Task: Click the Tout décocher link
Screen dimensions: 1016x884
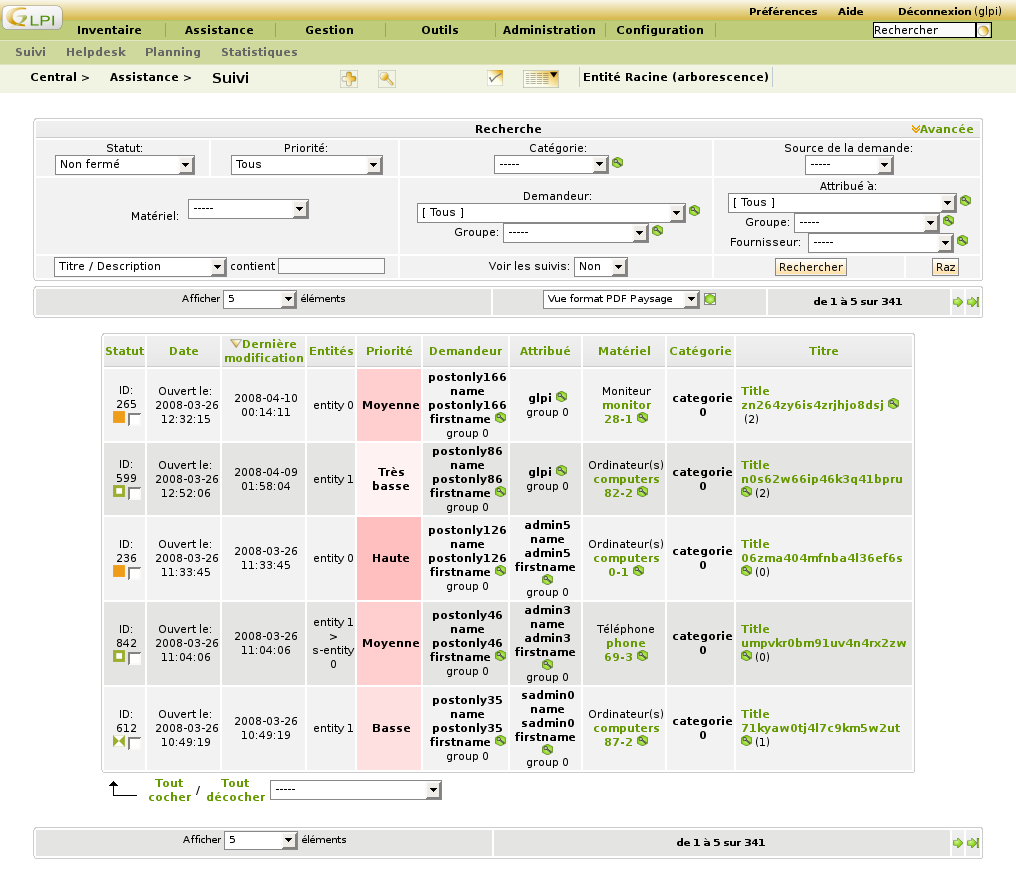Action: 235,790
